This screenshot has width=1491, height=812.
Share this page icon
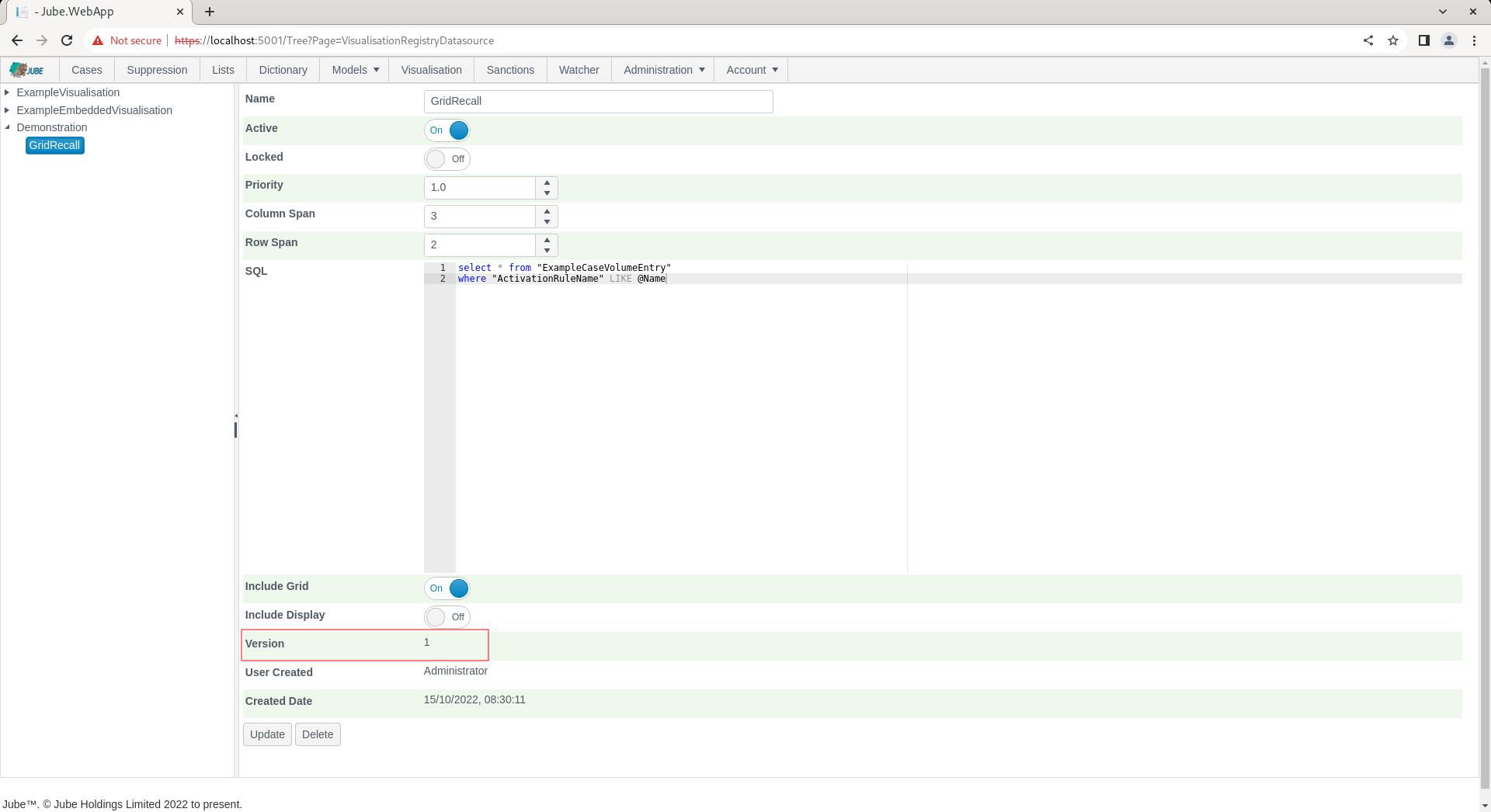point(1368,40)
